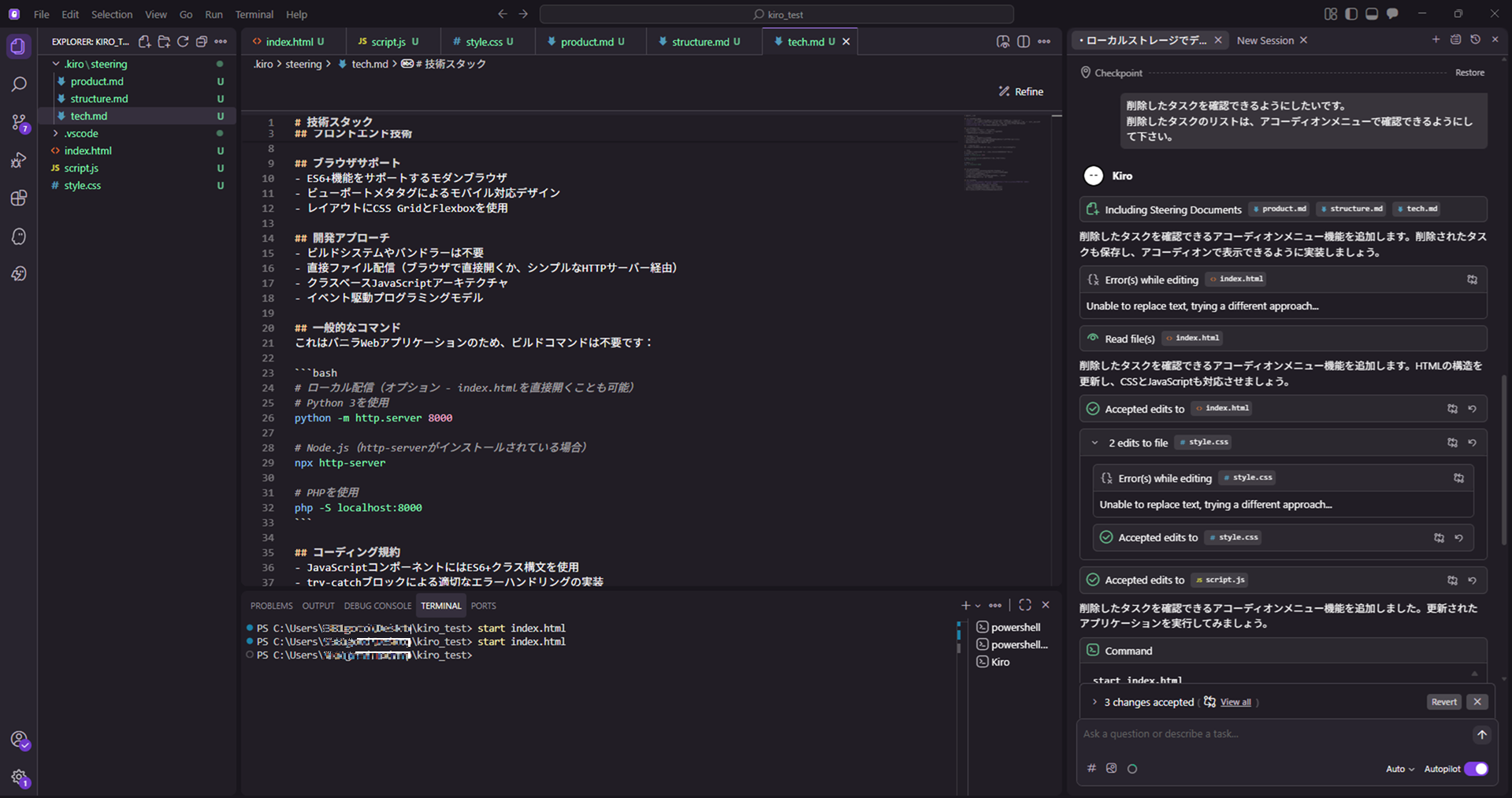
Task: Click the hash context icon in the chat input
Action: point(1091,768)
